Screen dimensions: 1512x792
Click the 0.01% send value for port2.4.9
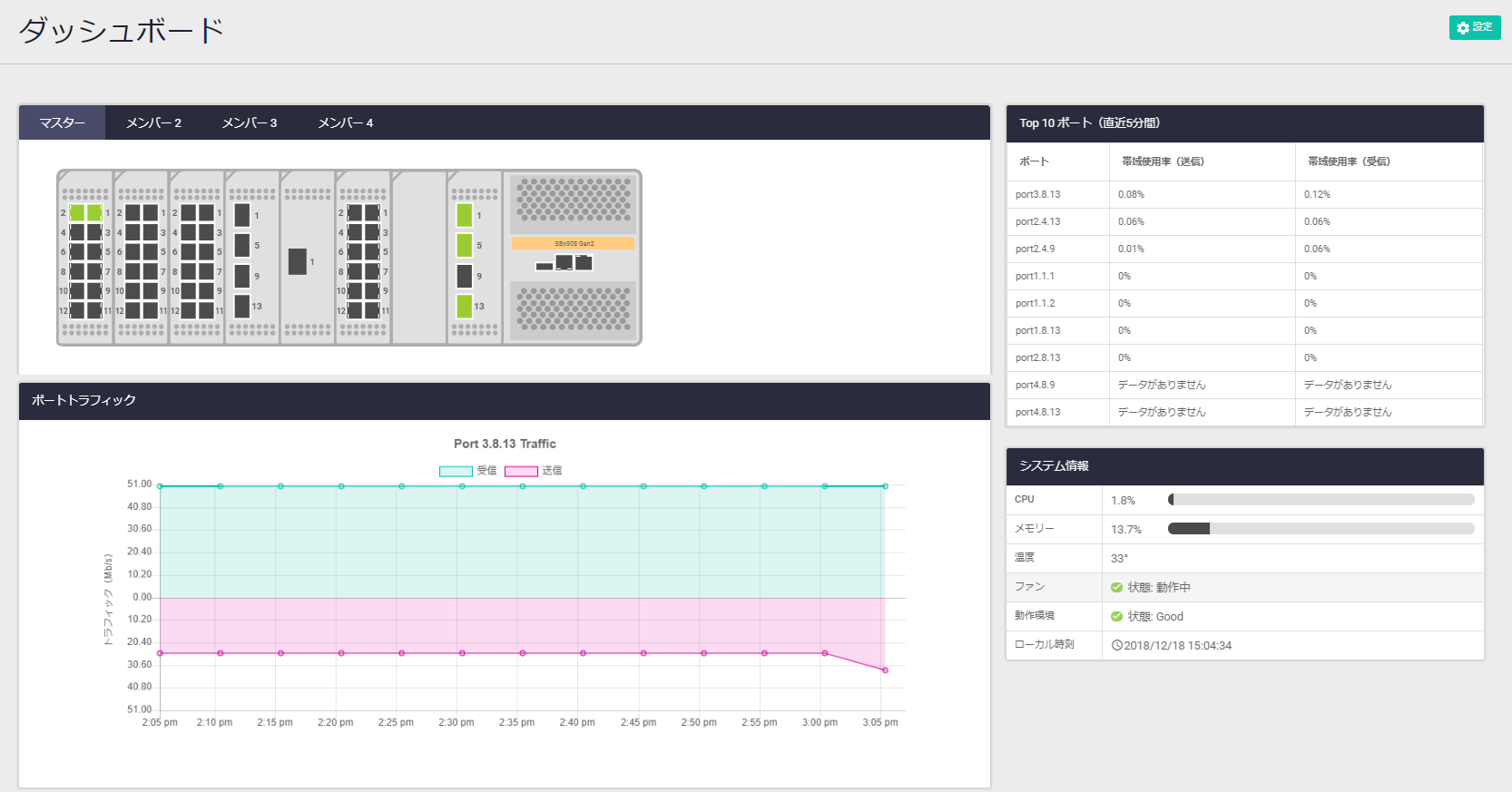pos(1131,249)
